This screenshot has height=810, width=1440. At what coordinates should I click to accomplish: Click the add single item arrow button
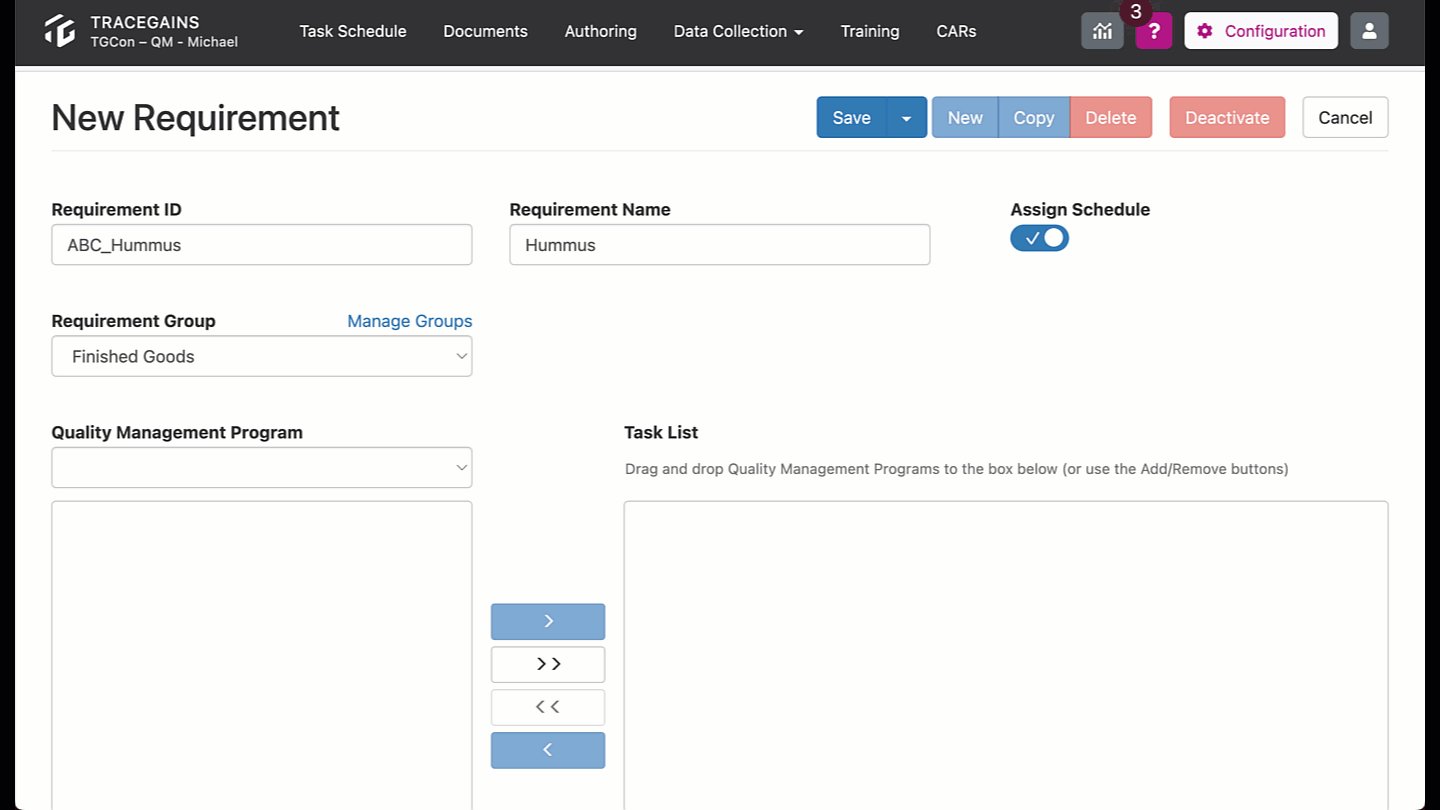[x=548, y=621]
